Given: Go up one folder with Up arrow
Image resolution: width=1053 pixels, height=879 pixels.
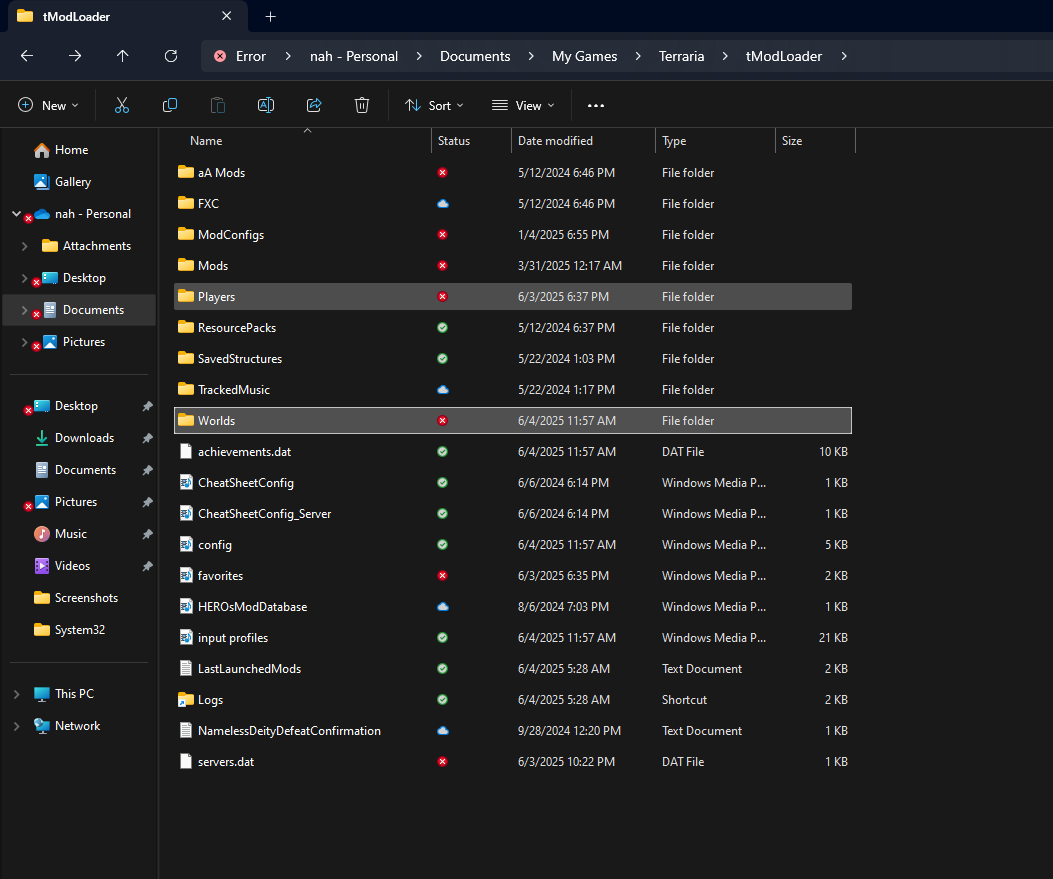Looking at the screenshot, I should click(123, 56).
